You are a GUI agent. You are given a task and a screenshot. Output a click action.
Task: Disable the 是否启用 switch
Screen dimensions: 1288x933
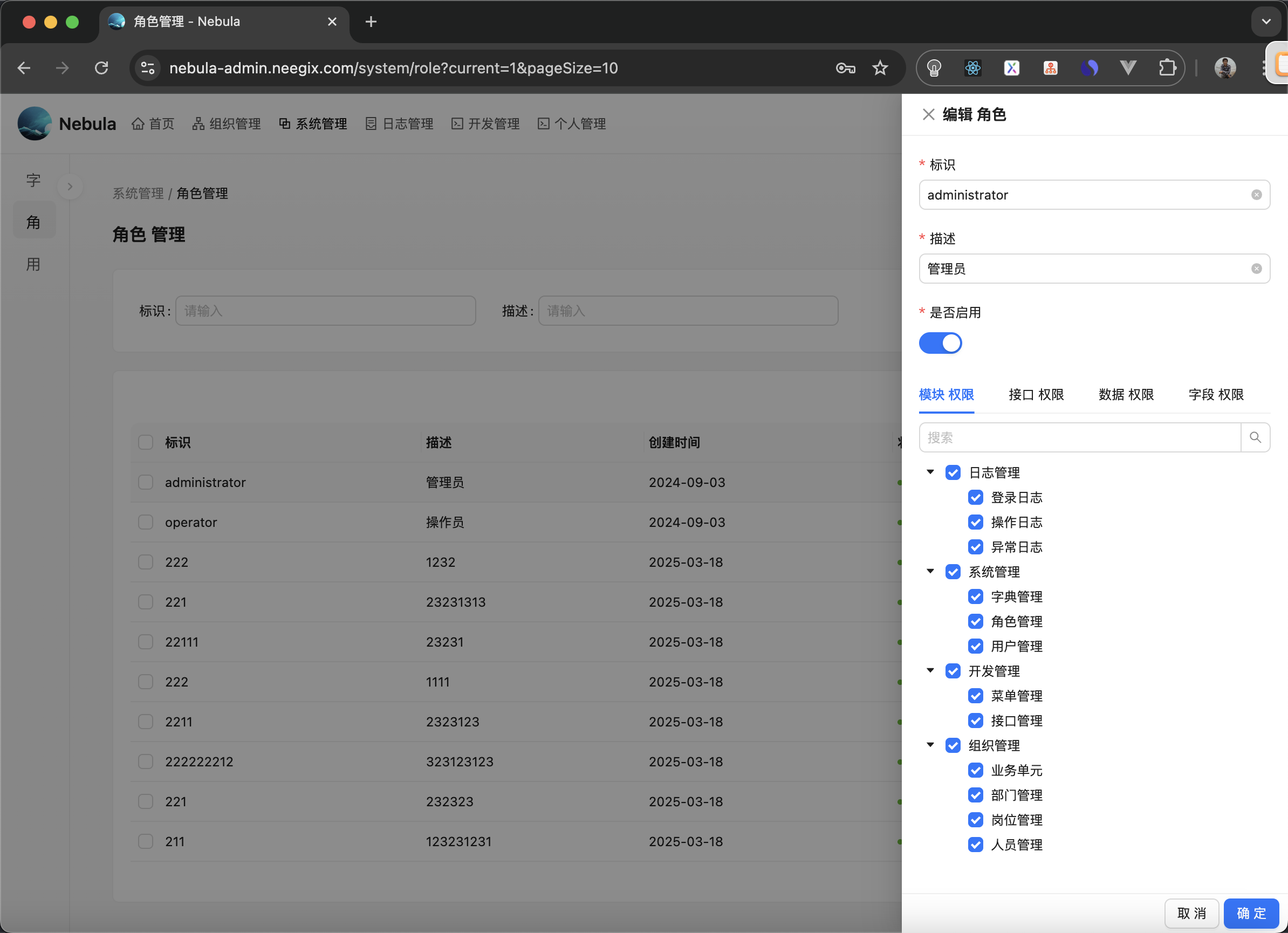940,343
